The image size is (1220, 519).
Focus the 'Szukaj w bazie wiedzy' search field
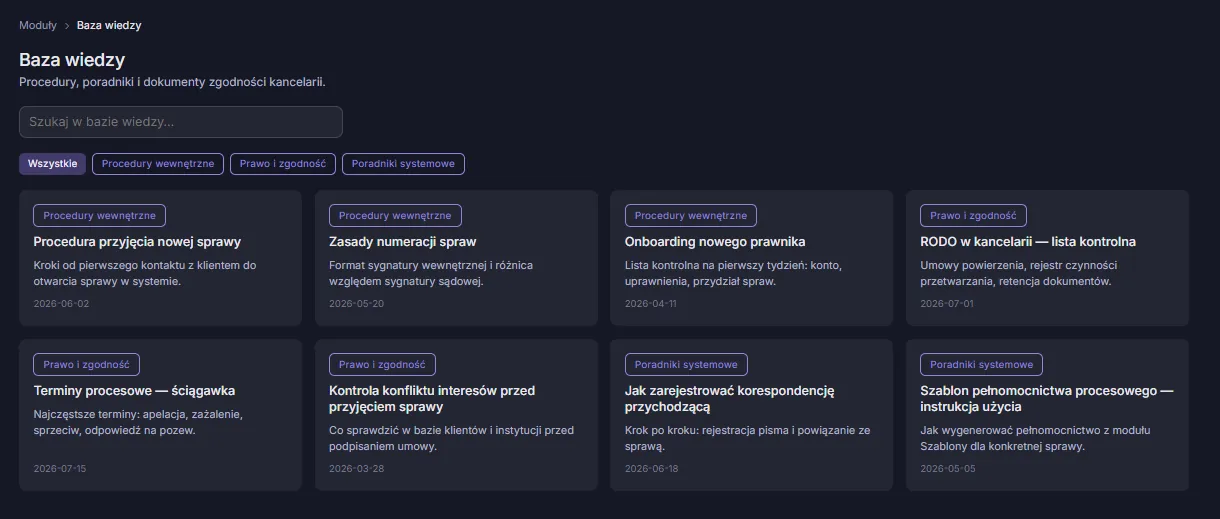181,122
